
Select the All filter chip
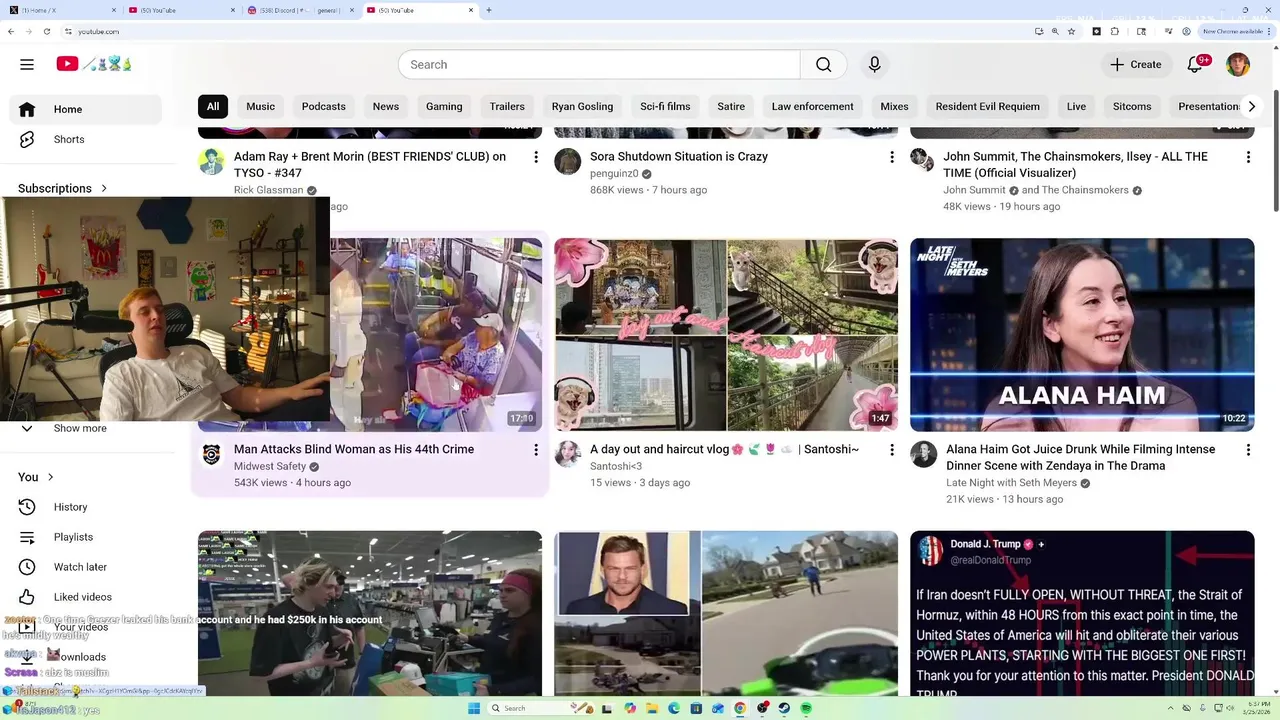coord(213,106)
